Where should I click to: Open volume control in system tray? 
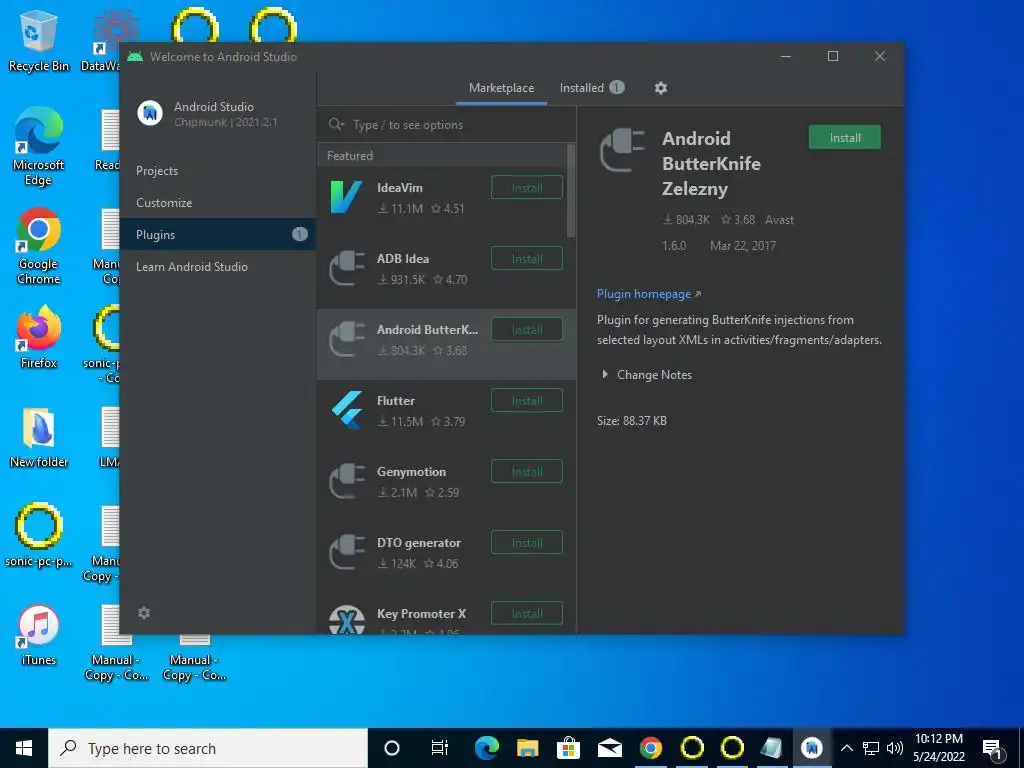pos(895,748)
